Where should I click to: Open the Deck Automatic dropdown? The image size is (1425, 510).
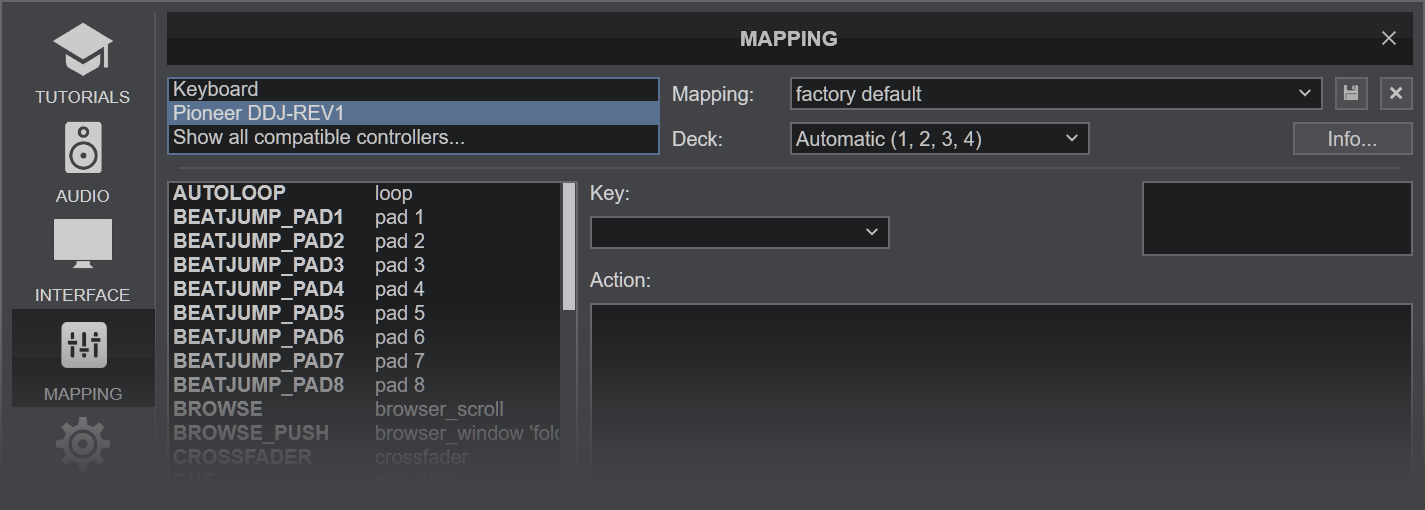tap(938, 139)
